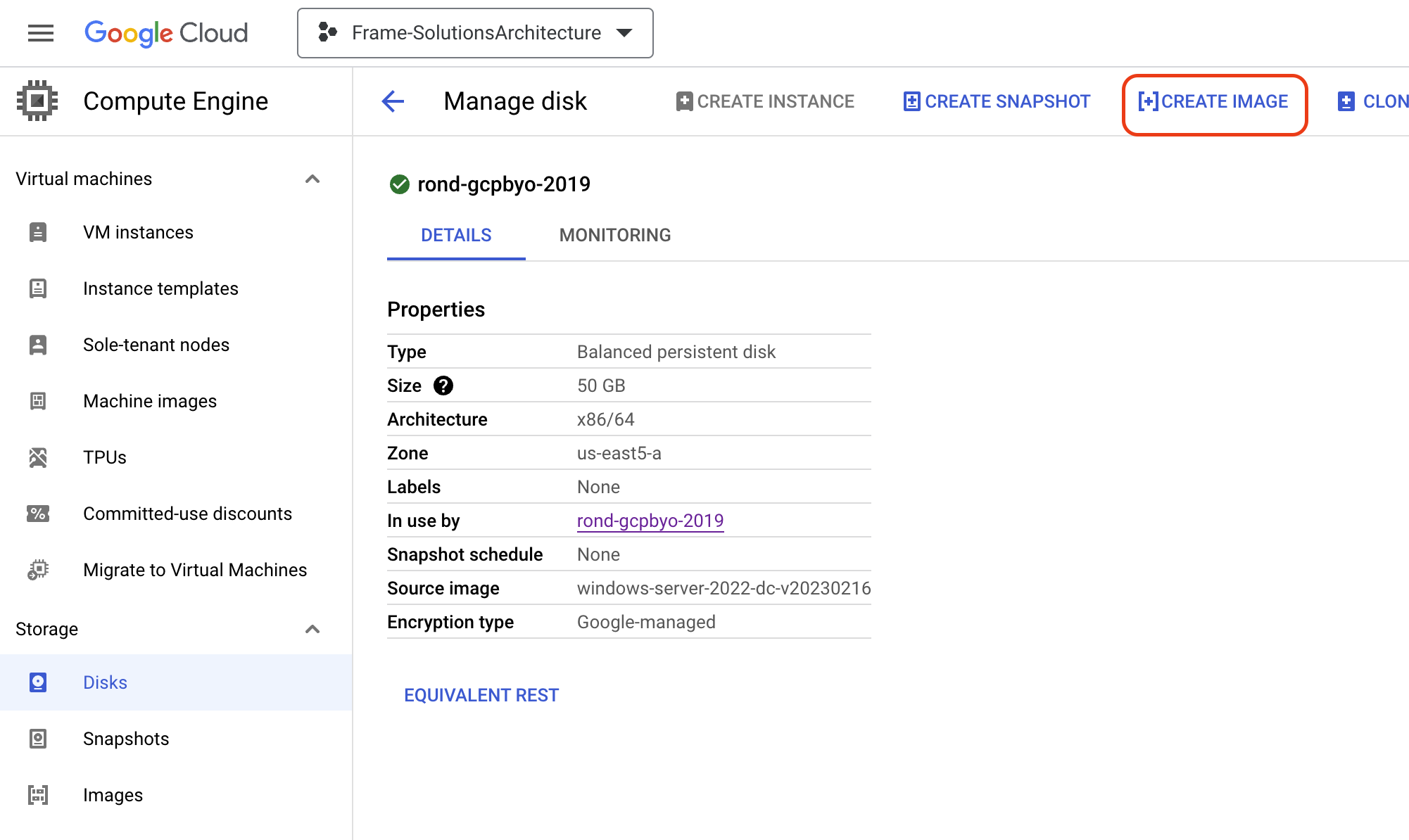Select the Details tab

pos(455,234)
